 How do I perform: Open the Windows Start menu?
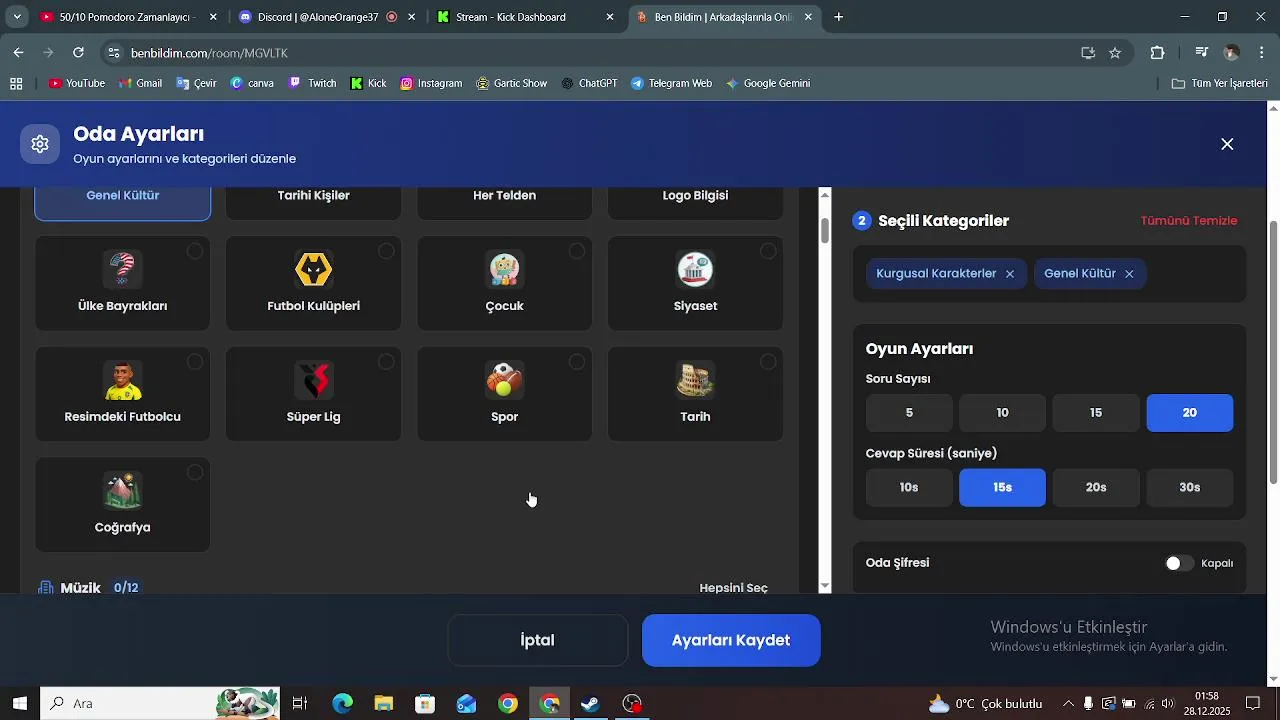pyautogui.click(x=19, y=704)
